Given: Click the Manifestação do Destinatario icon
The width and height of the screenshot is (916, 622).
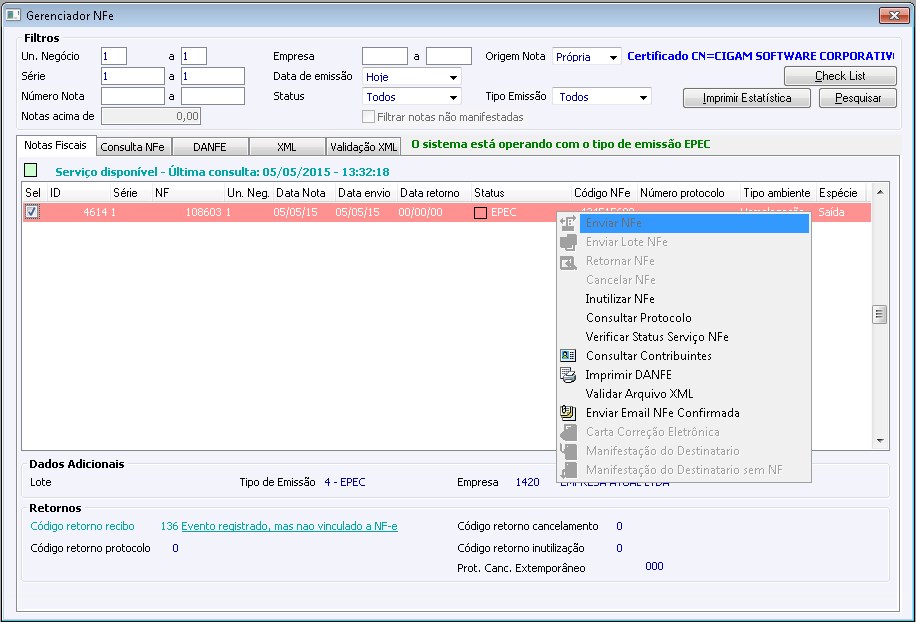Looking at the screenshot, I should 568,451.
